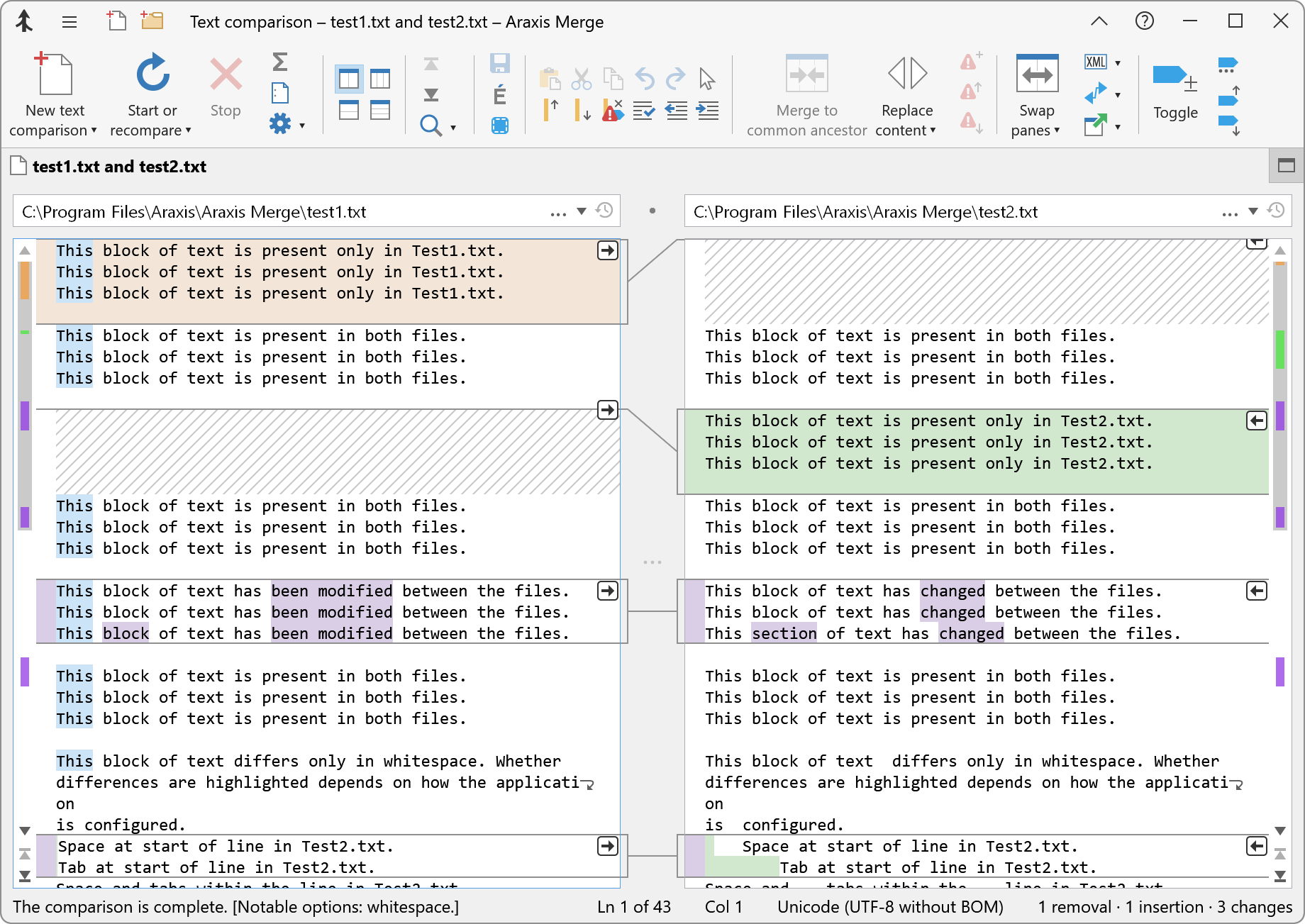Image resolution: width=1305 pixels, height=924 pixels.
Task: Expand the test1.txt file path dropdown
Action: [582, 211]
